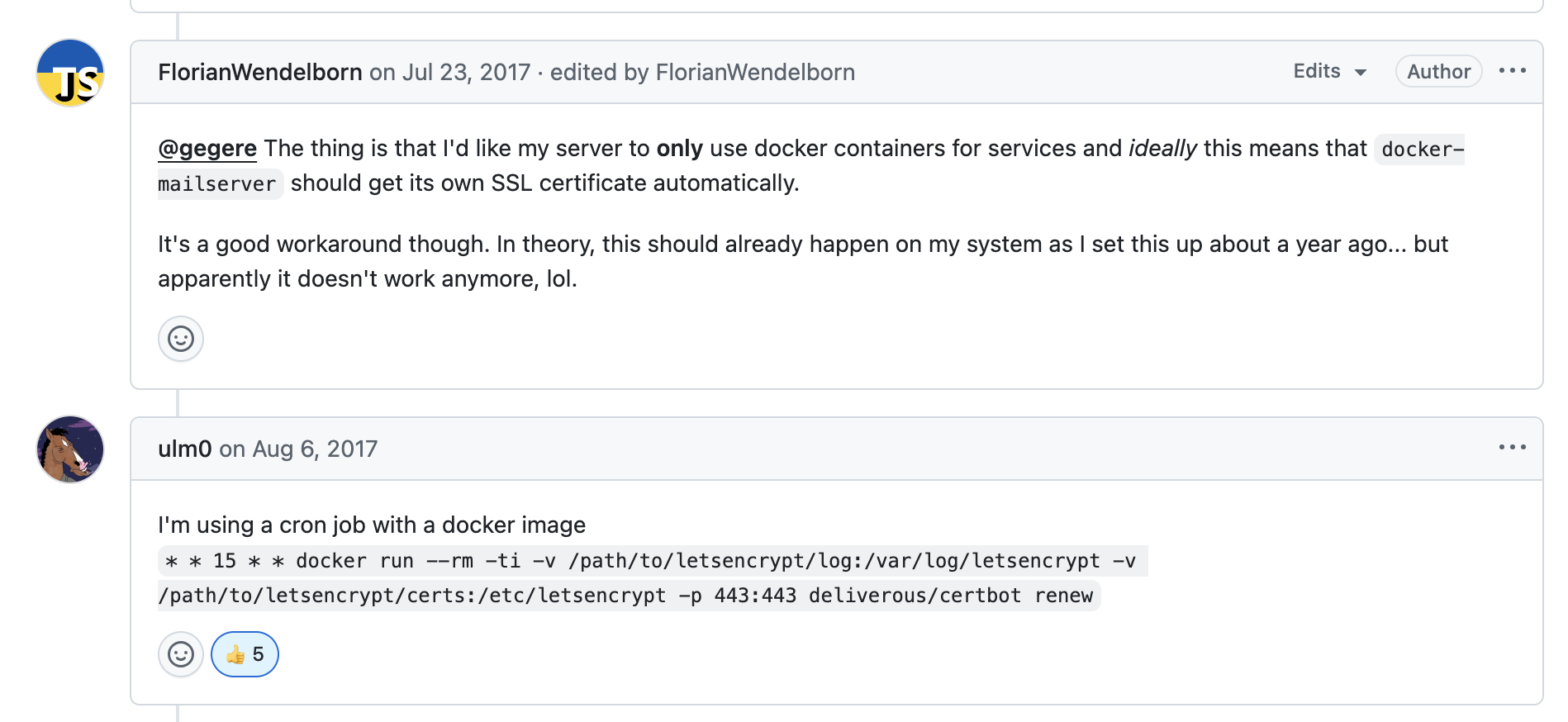Screen dimensions: 1568x722
Task: Click ulm0's horse avatar
Action: tap(69, 449)
